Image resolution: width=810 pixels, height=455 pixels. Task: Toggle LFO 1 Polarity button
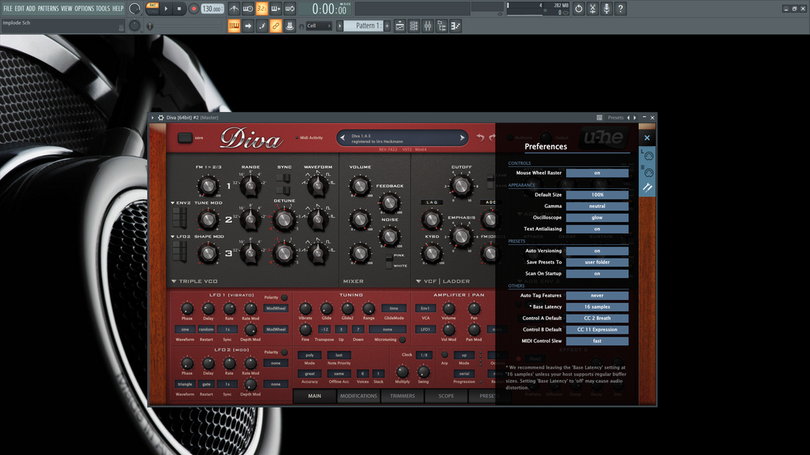pos(284,297)
